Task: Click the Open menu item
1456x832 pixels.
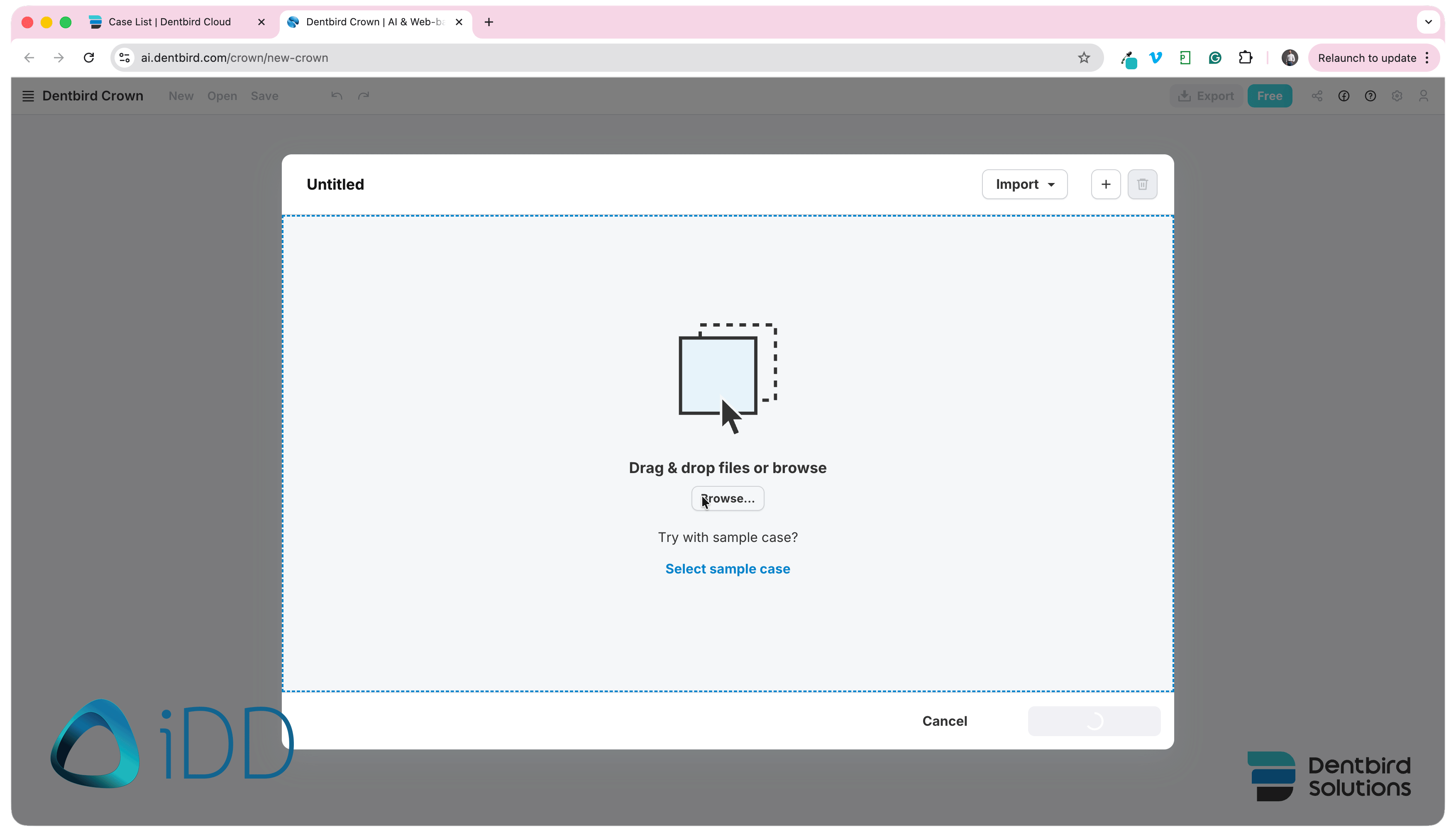Action: tap(222, 96)
